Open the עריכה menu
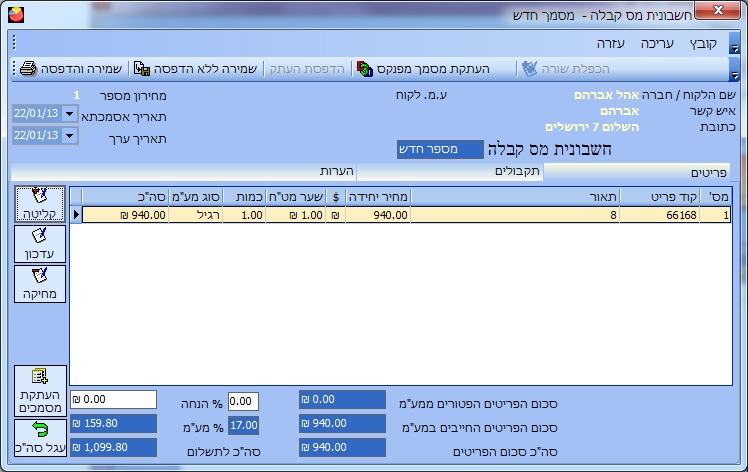 pyautogui.click(x=657, y=44)
